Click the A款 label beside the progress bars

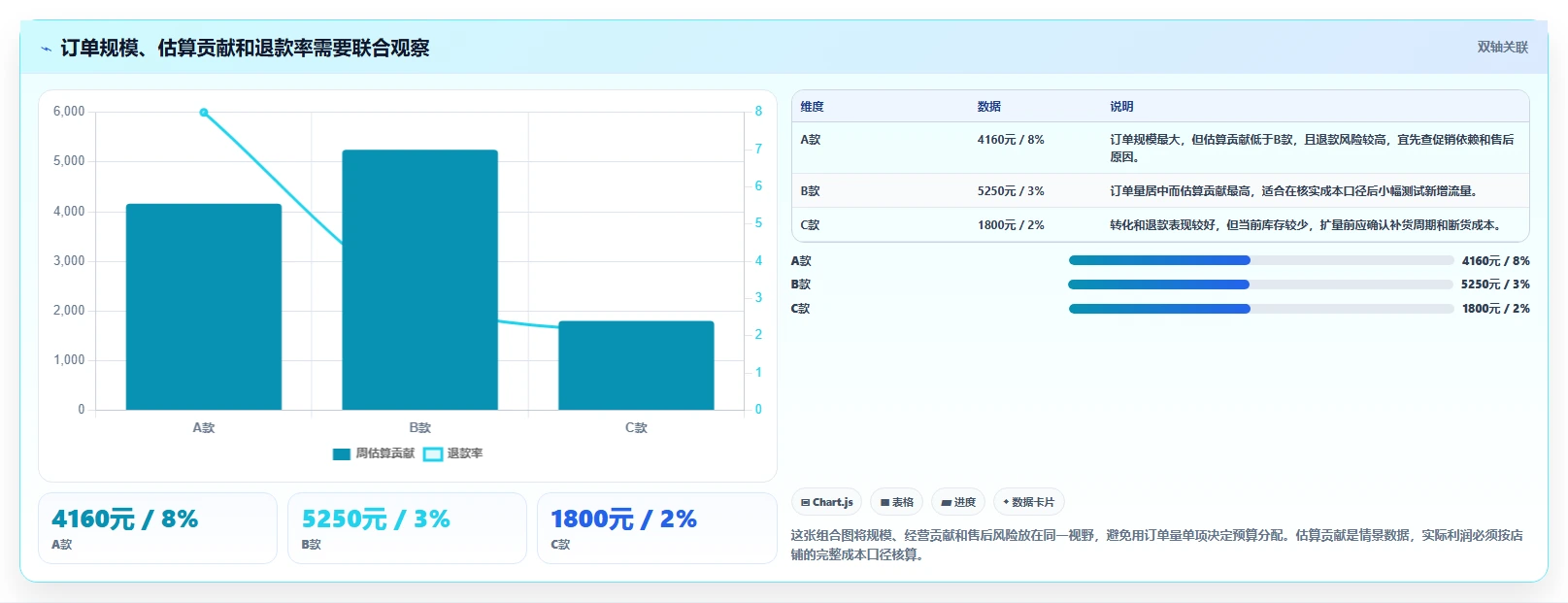[801, 261]
